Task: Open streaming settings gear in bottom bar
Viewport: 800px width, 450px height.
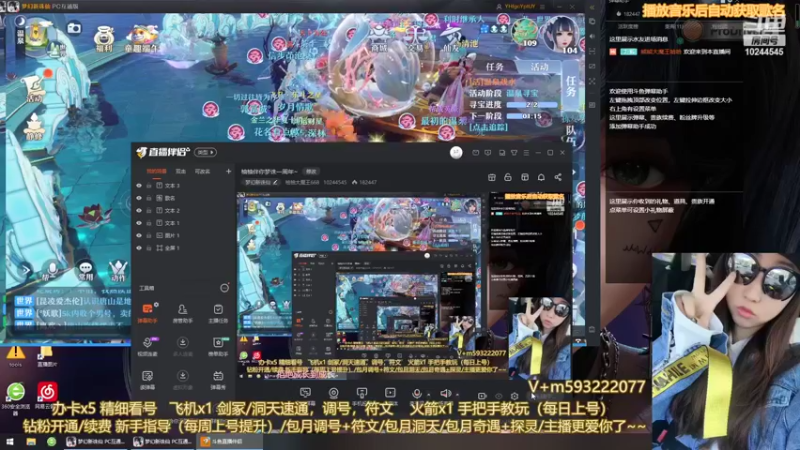Action: (x=515, y=395)
